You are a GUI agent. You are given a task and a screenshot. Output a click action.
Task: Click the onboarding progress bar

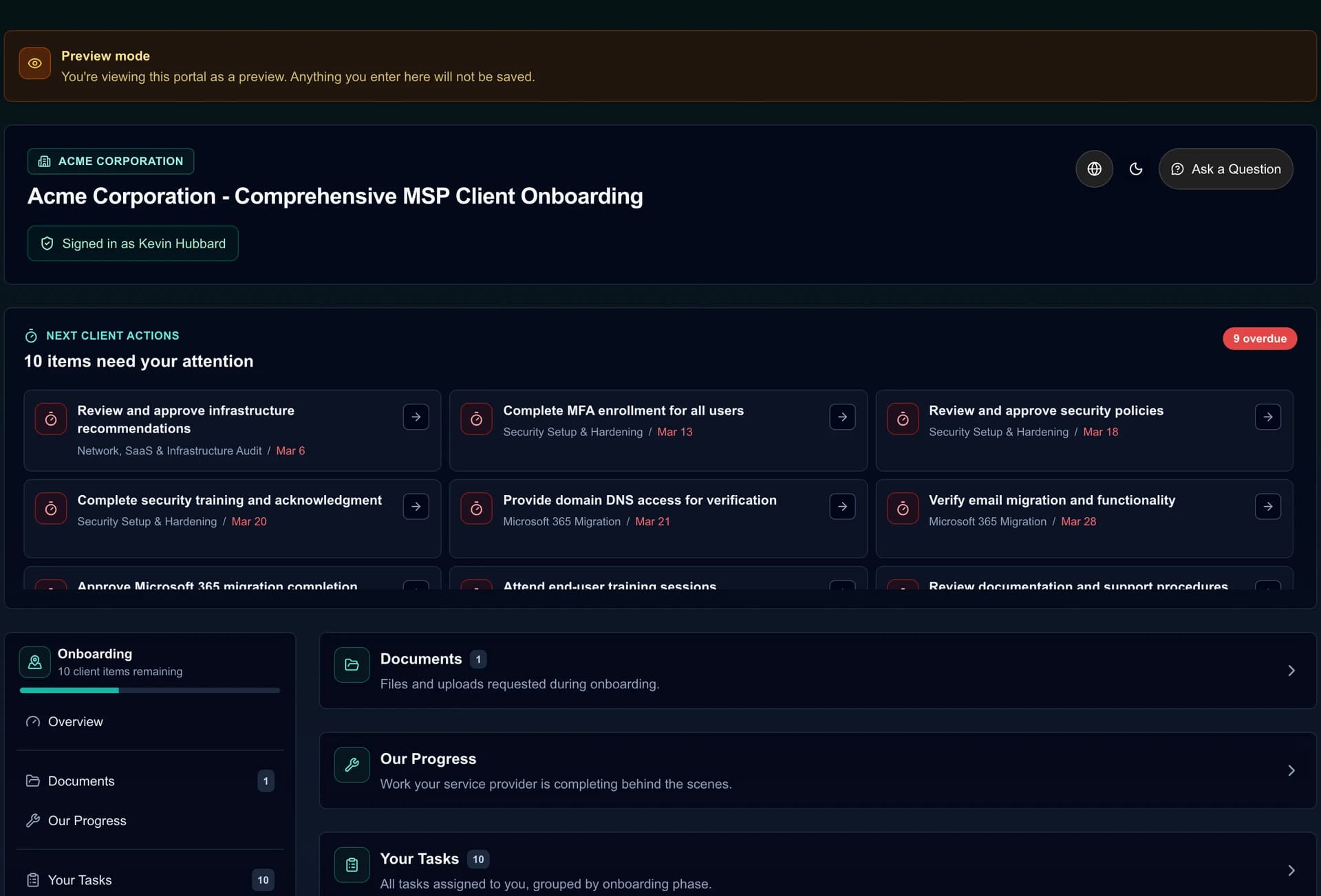150,690
